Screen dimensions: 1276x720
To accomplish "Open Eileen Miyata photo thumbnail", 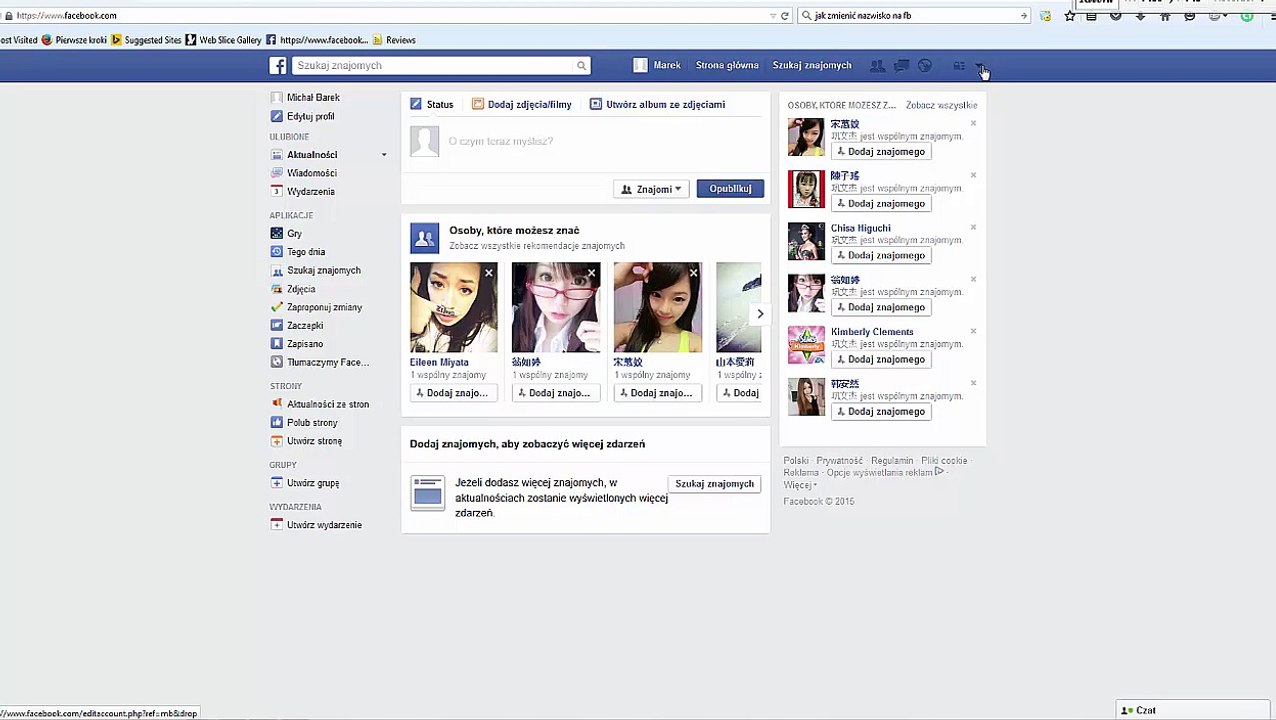I will [453, 307].
